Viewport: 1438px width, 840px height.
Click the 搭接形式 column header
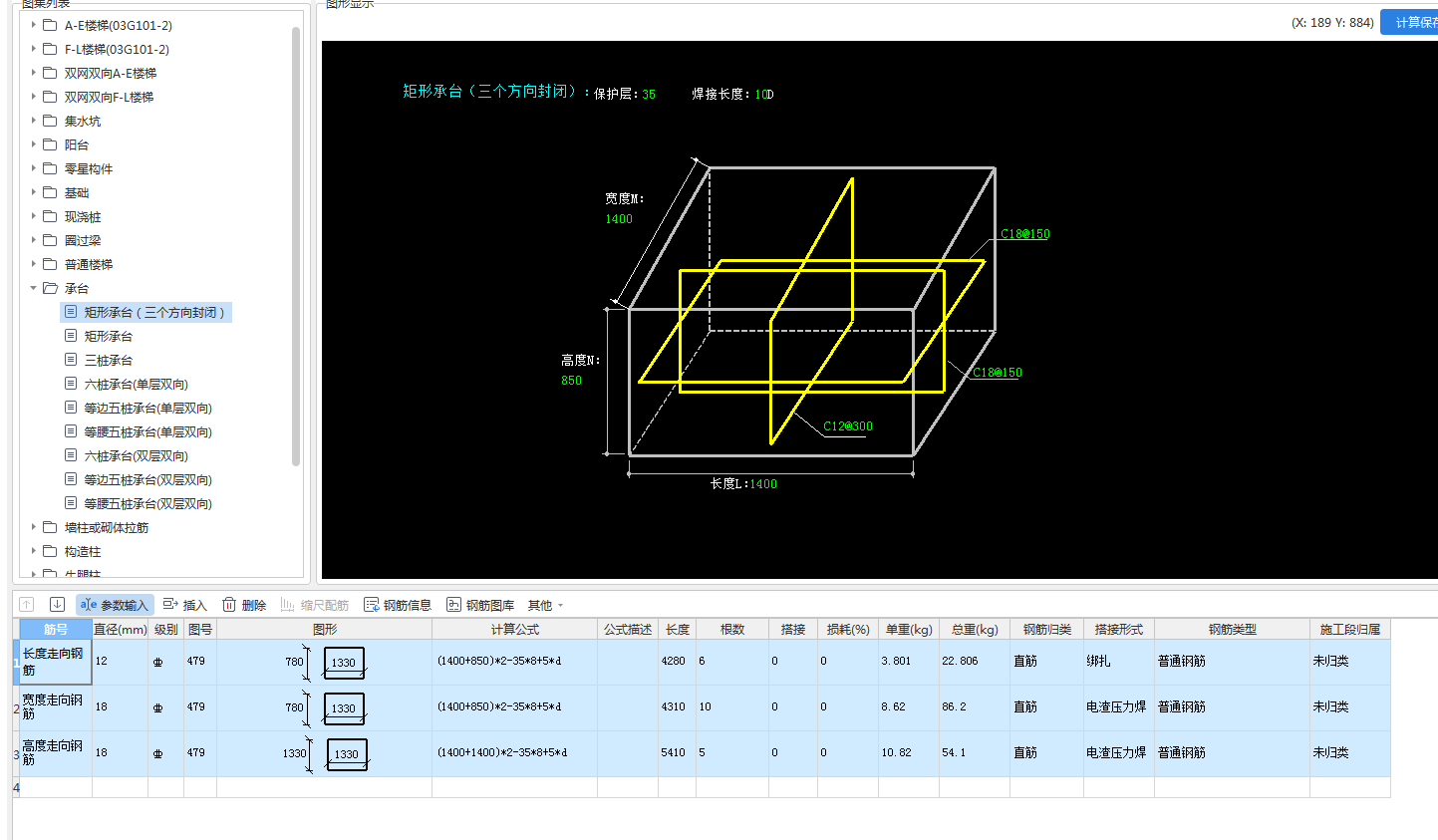pyautogui.click(x=1119, y=629)
